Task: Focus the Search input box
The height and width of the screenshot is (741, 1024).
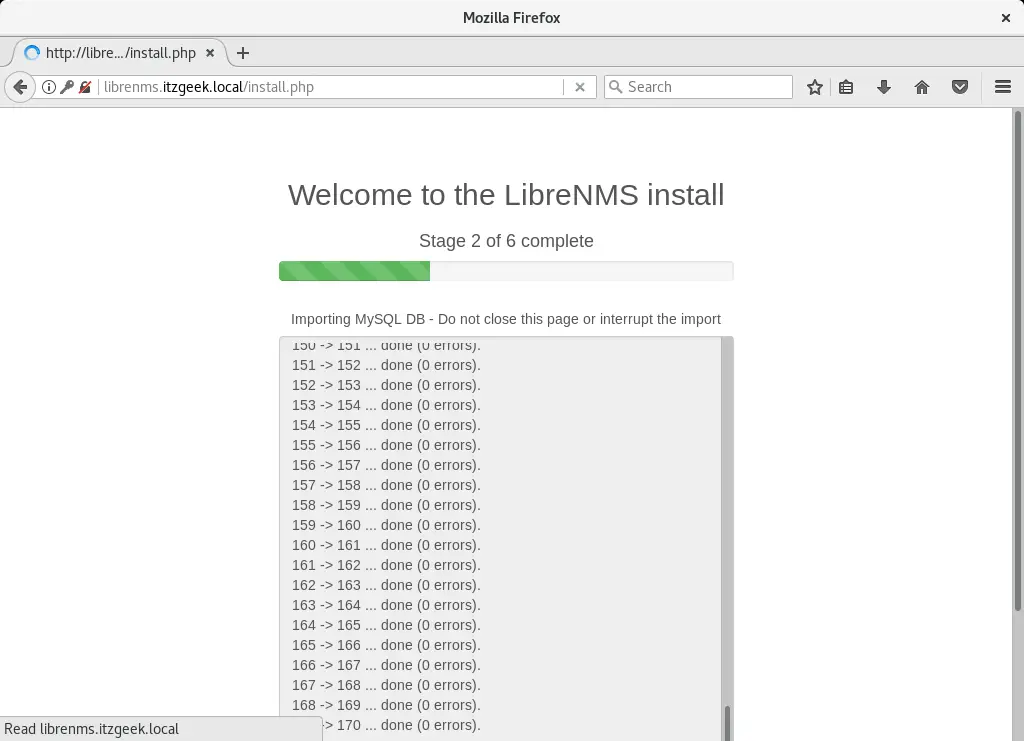Action: click(x=705, y=87)
